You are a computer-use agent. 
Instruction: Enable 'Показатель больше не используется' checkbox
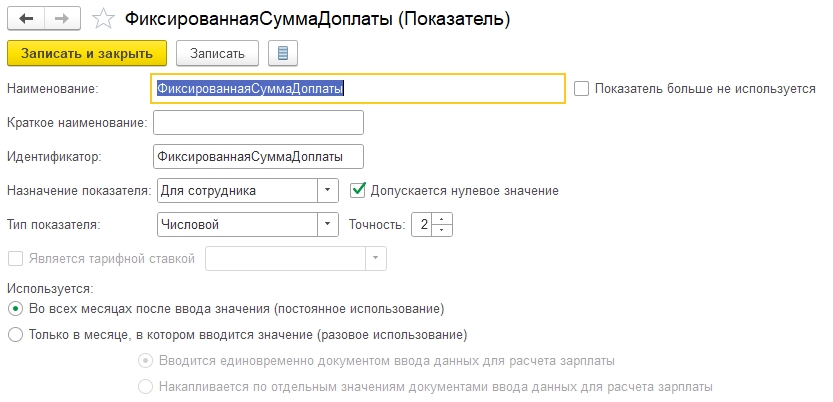(582, 88)
